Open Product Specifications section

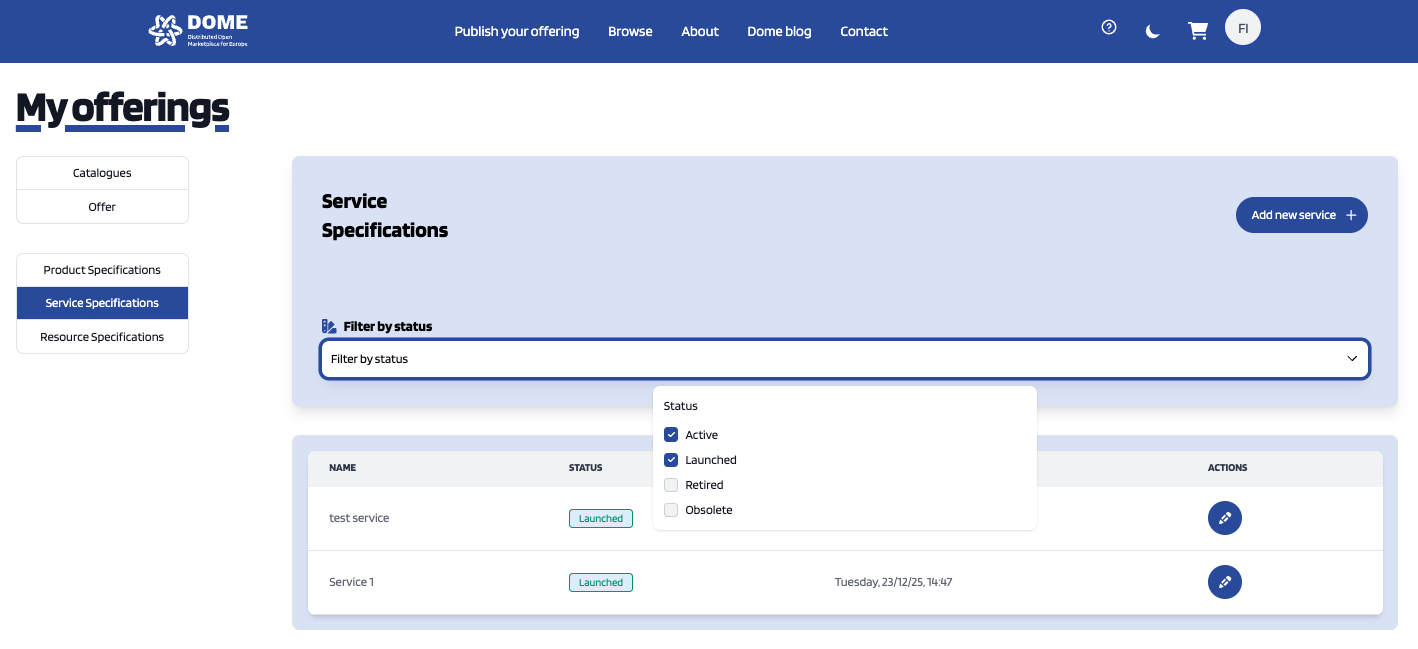102,270
